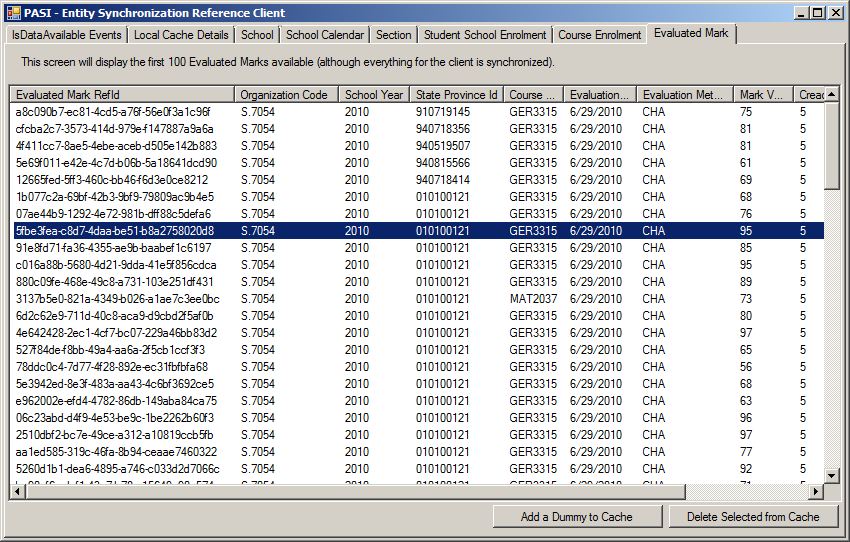This screenshot has width=850, height=542.
Task: Select the Course Enrolment tab
Action: [x=599, y=35]
